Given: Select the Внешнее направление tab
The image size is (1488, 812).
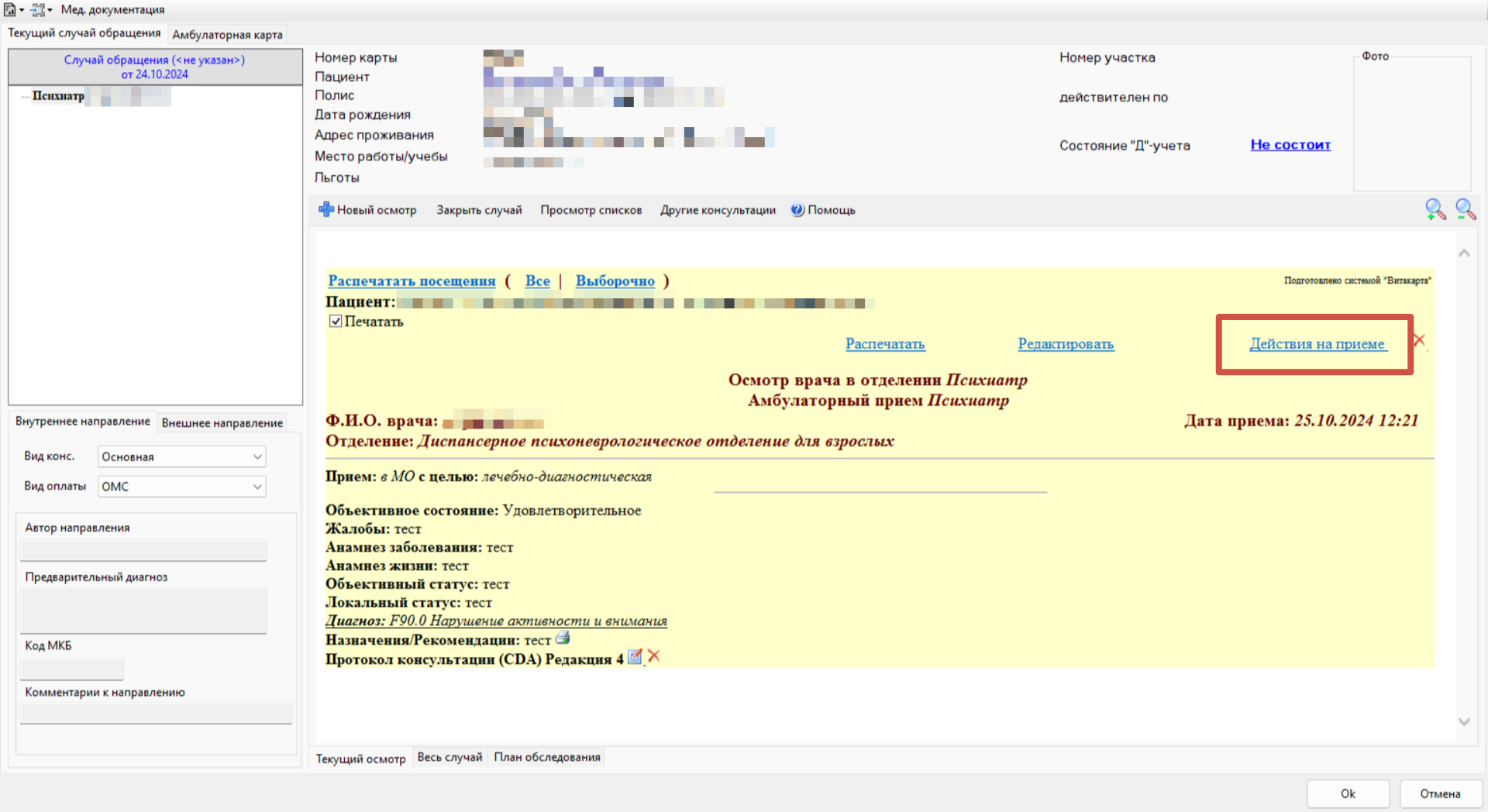Looking at the screenshot, I should coord(222,423).
